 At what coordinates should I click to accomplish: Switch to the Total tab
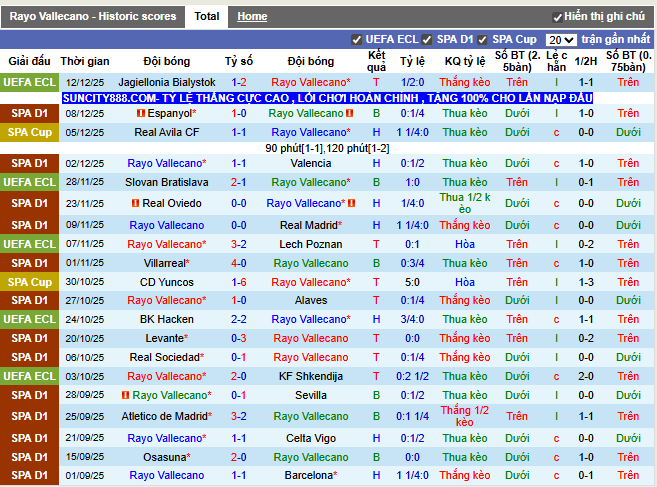pos(207,16)
